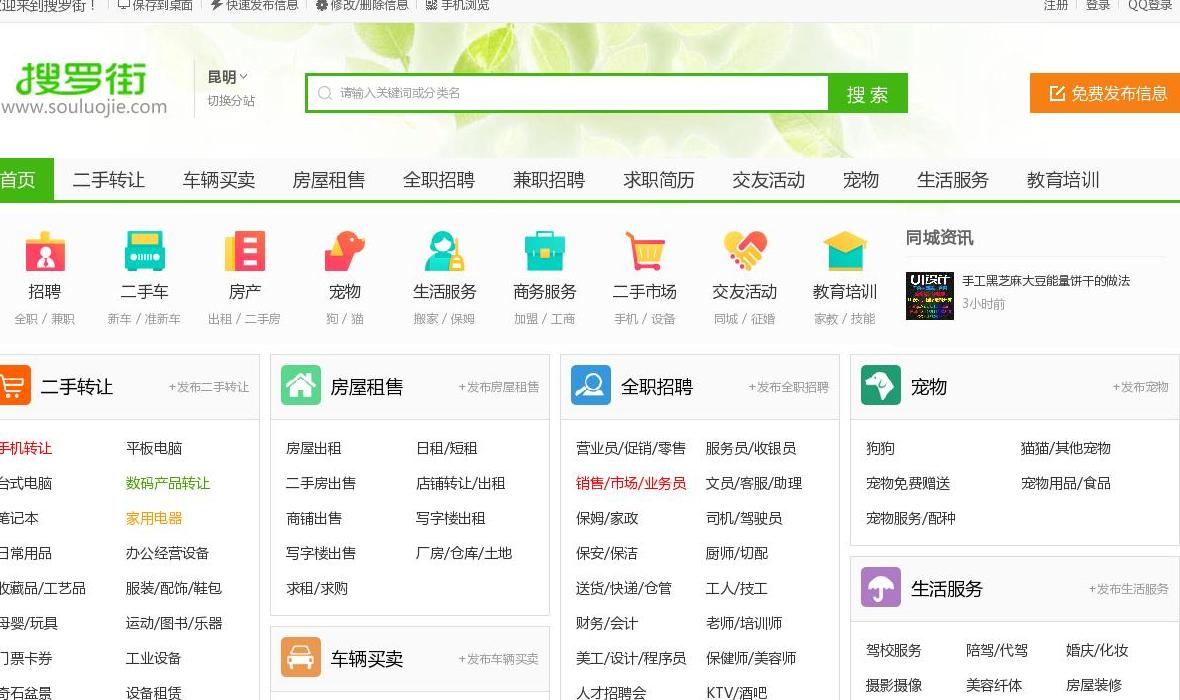Select the 教育培训 graduation cap icon

pyautogui.click(x=845, y=251)
